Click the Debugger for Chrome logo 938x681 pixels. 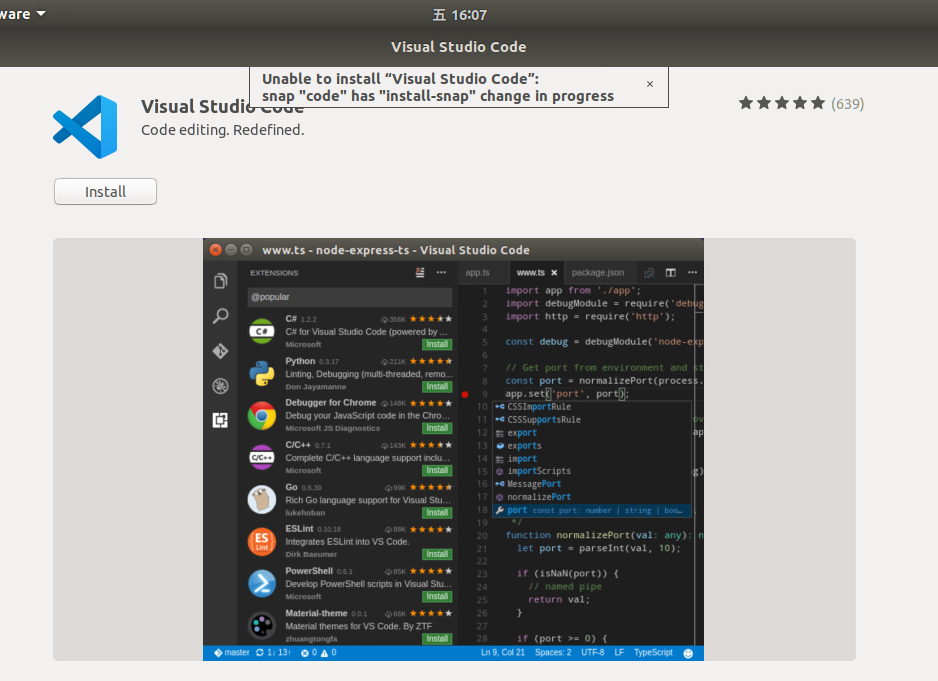pos(262,415)
